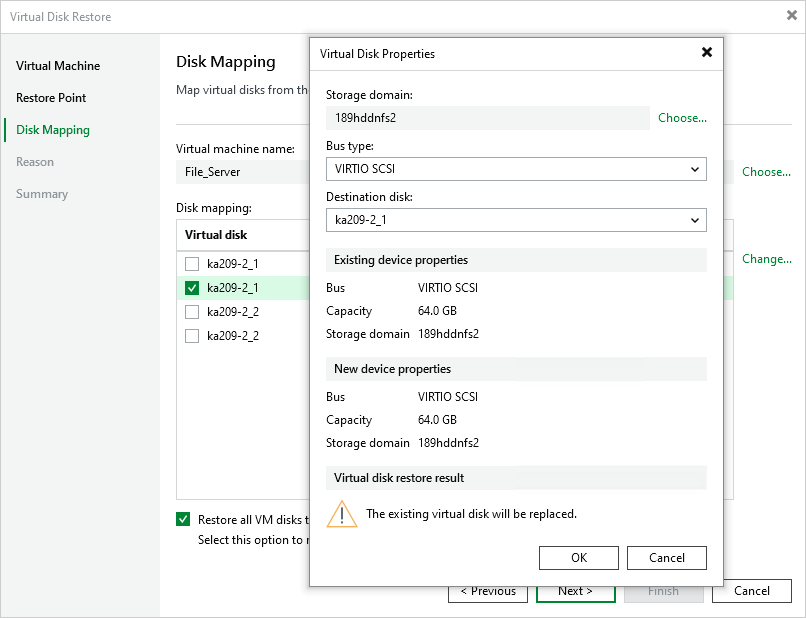The width and height of the screenshot is (806, 618).
Task: Expand the VIRTIO SCSI bus selector arrow
Action: click(697, 169)
